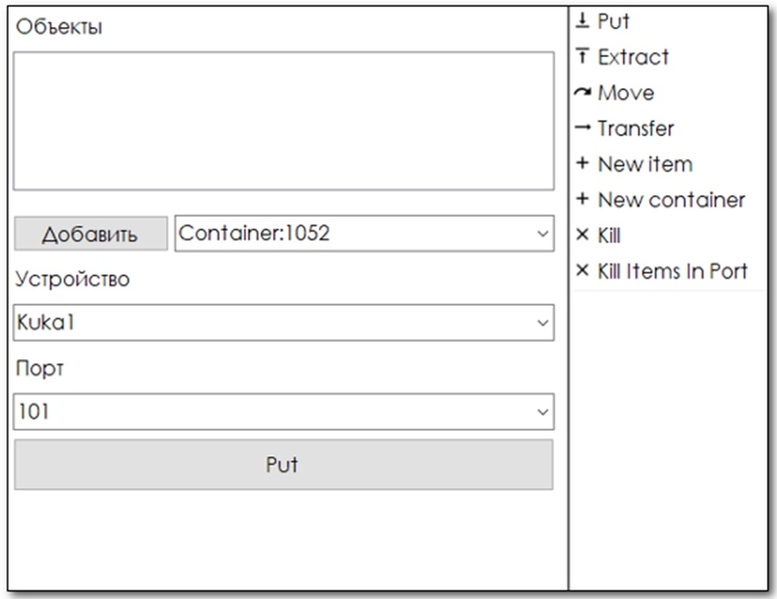Click the Kuka1 value in the device field

pyautogui.click(x=40, y=323)
